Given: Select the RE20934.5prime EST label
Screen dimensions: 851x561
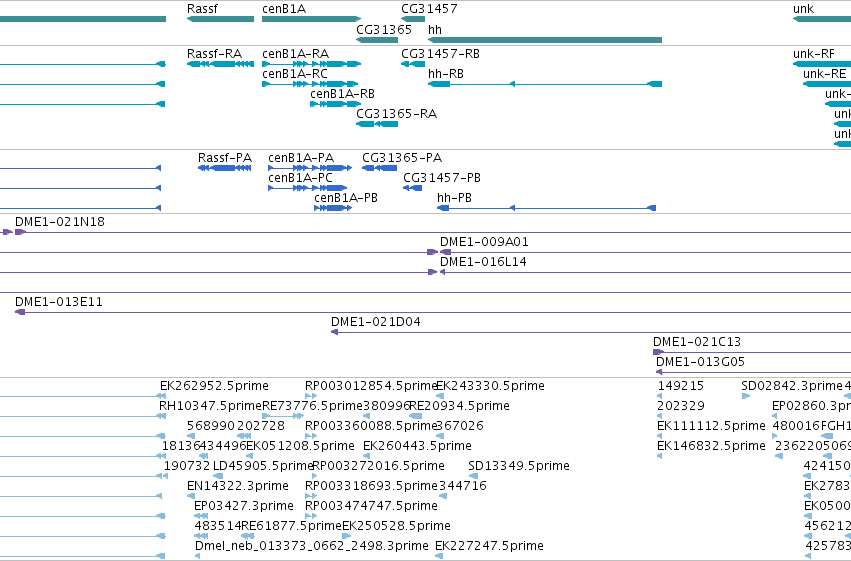Looking at the screenshot, I should click(460, 406).
